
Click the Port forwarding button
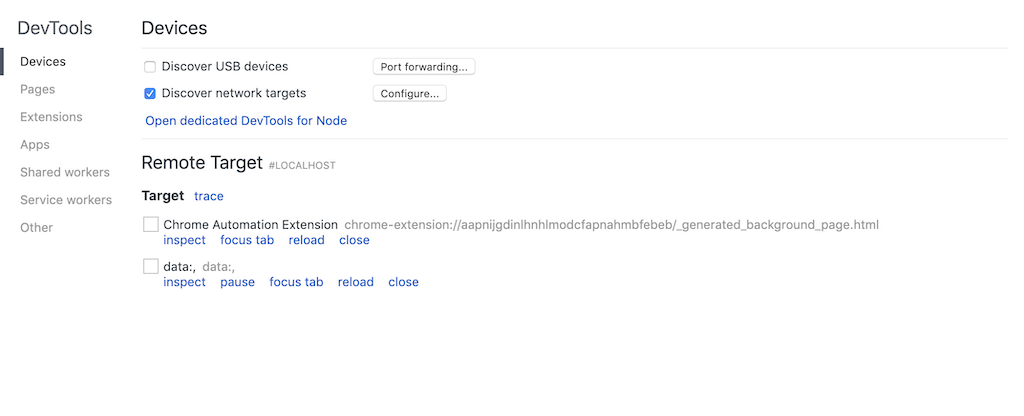424,67
